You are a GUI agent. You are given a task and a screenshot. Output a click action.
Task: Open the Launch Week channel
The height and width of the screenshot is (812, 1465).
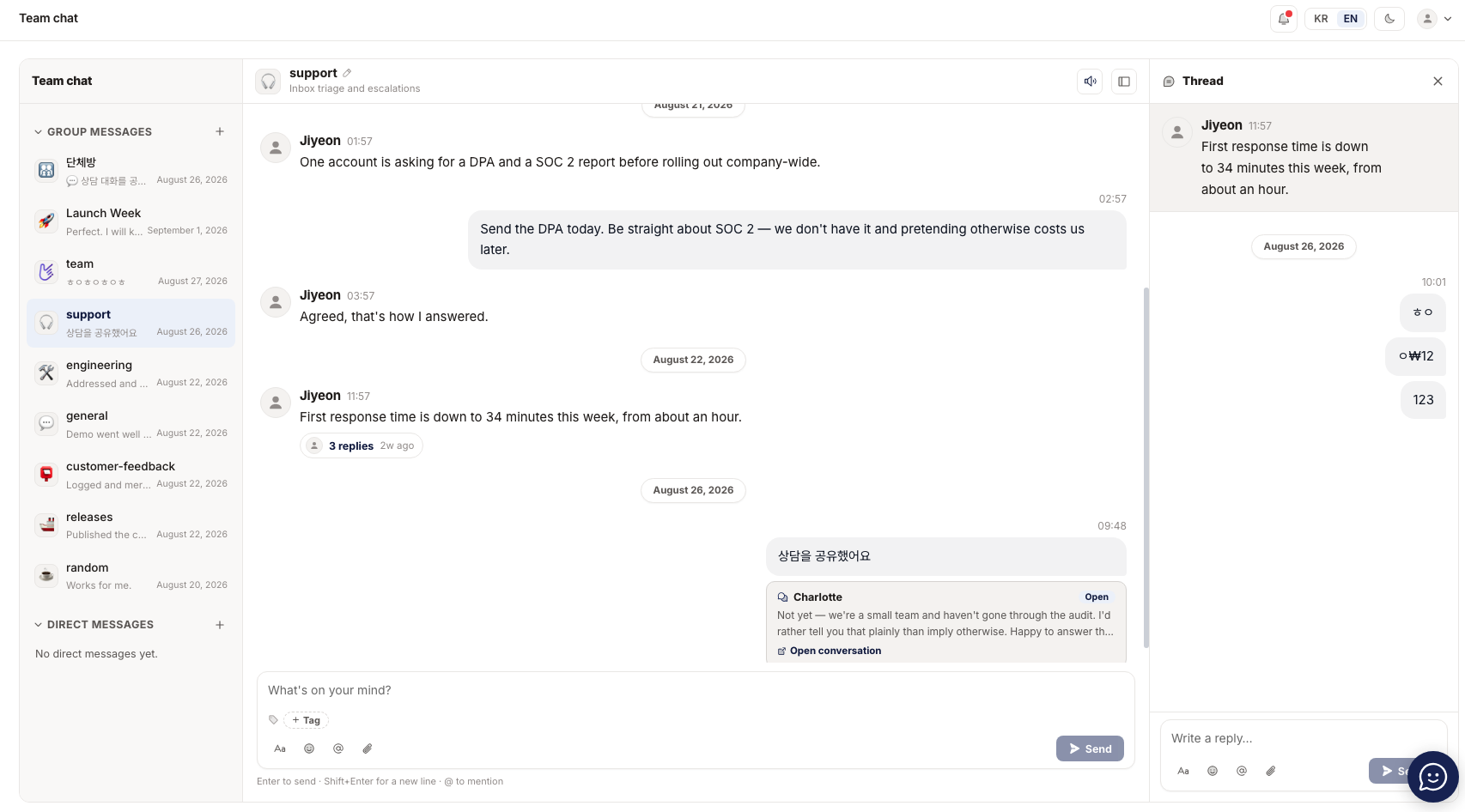tap(131, 221)
